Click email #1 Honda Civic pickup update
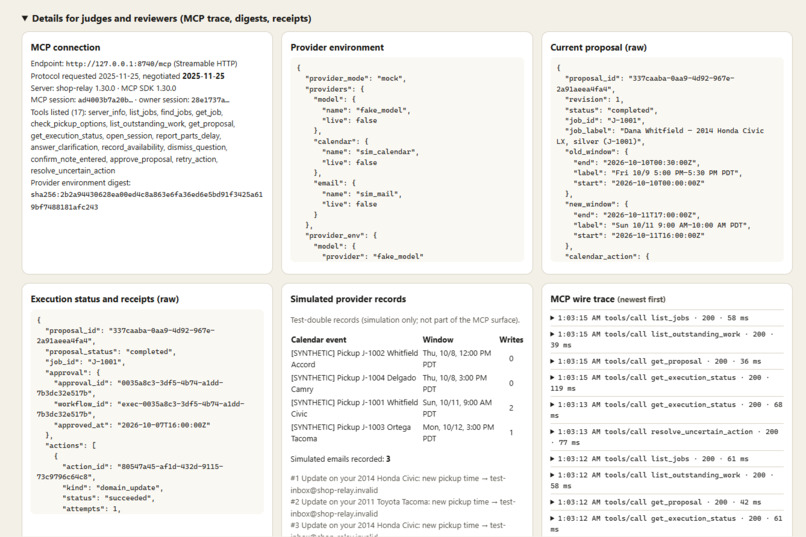 click(x=398, y=484)
